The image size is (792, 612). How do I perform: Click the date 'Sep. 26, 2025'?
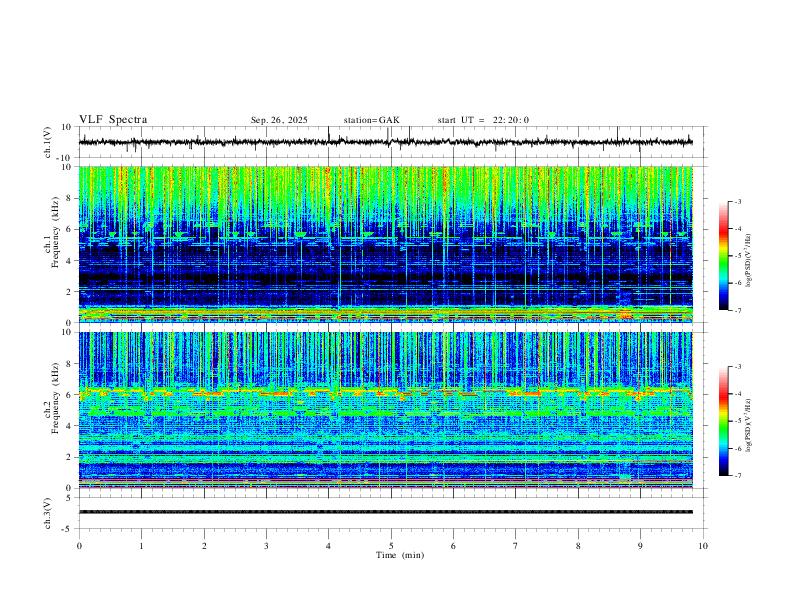coord(279,120)
